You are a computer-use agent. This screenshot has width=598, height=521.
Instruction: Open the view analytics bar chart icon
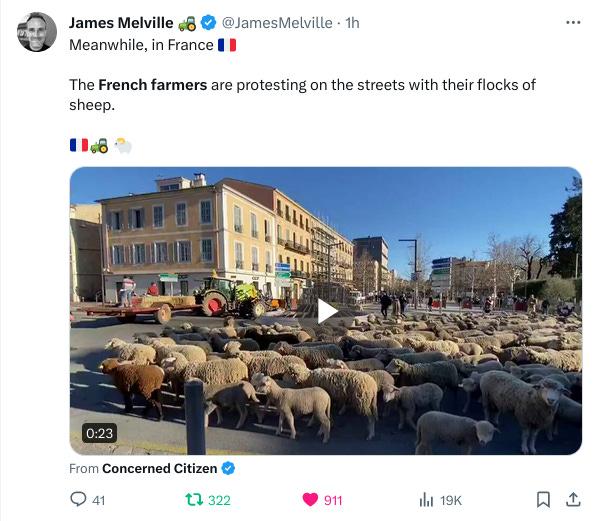pyautogui.click(x=426, y=500)
